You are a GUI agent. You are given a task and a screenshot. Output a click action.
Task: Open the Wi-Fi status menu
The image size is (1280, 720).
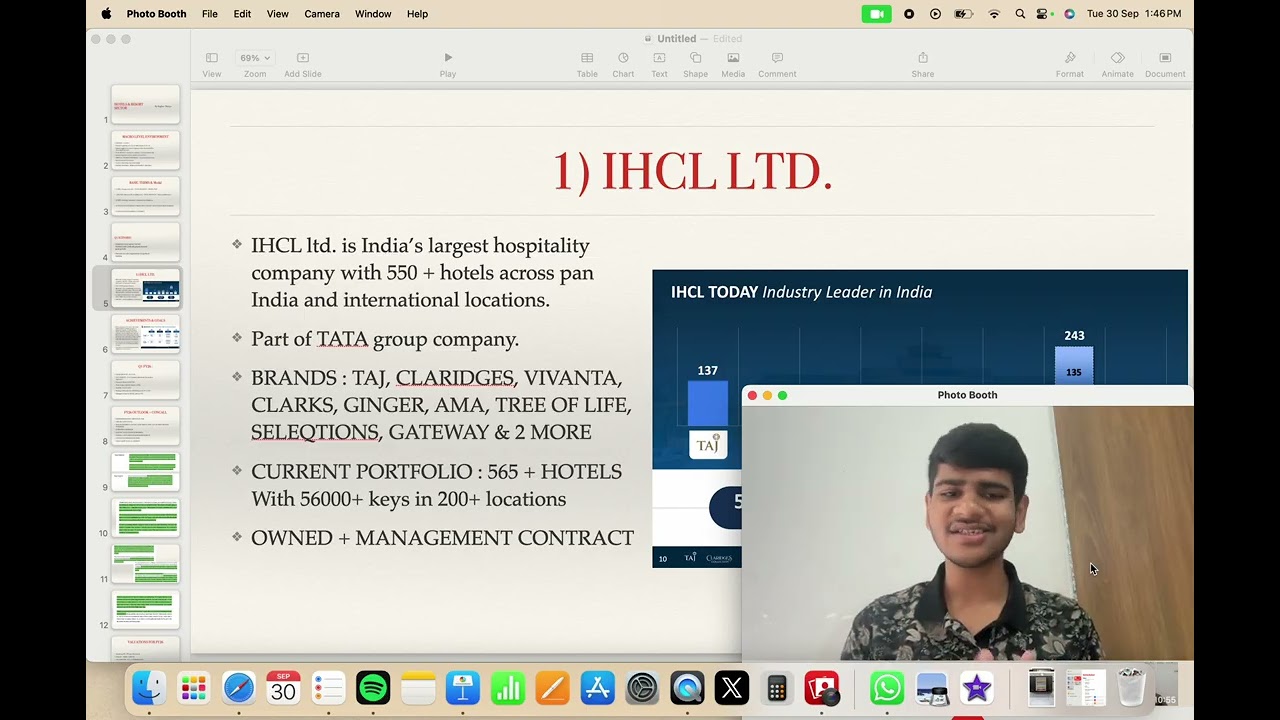point(994,14)
